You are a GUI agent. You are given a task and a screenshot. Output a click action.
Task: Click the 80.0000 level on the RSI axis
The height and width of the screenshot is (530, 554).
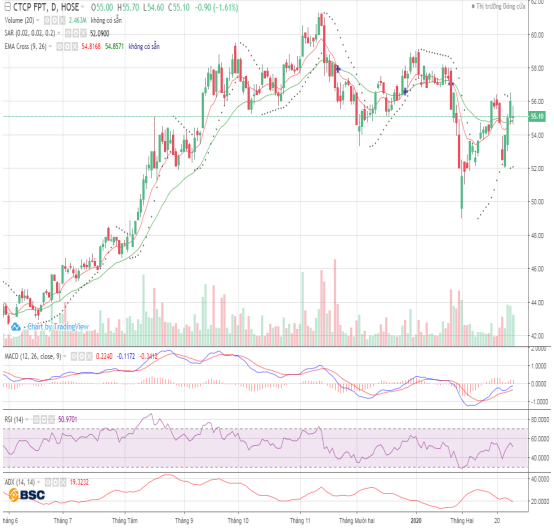point(540,420)
